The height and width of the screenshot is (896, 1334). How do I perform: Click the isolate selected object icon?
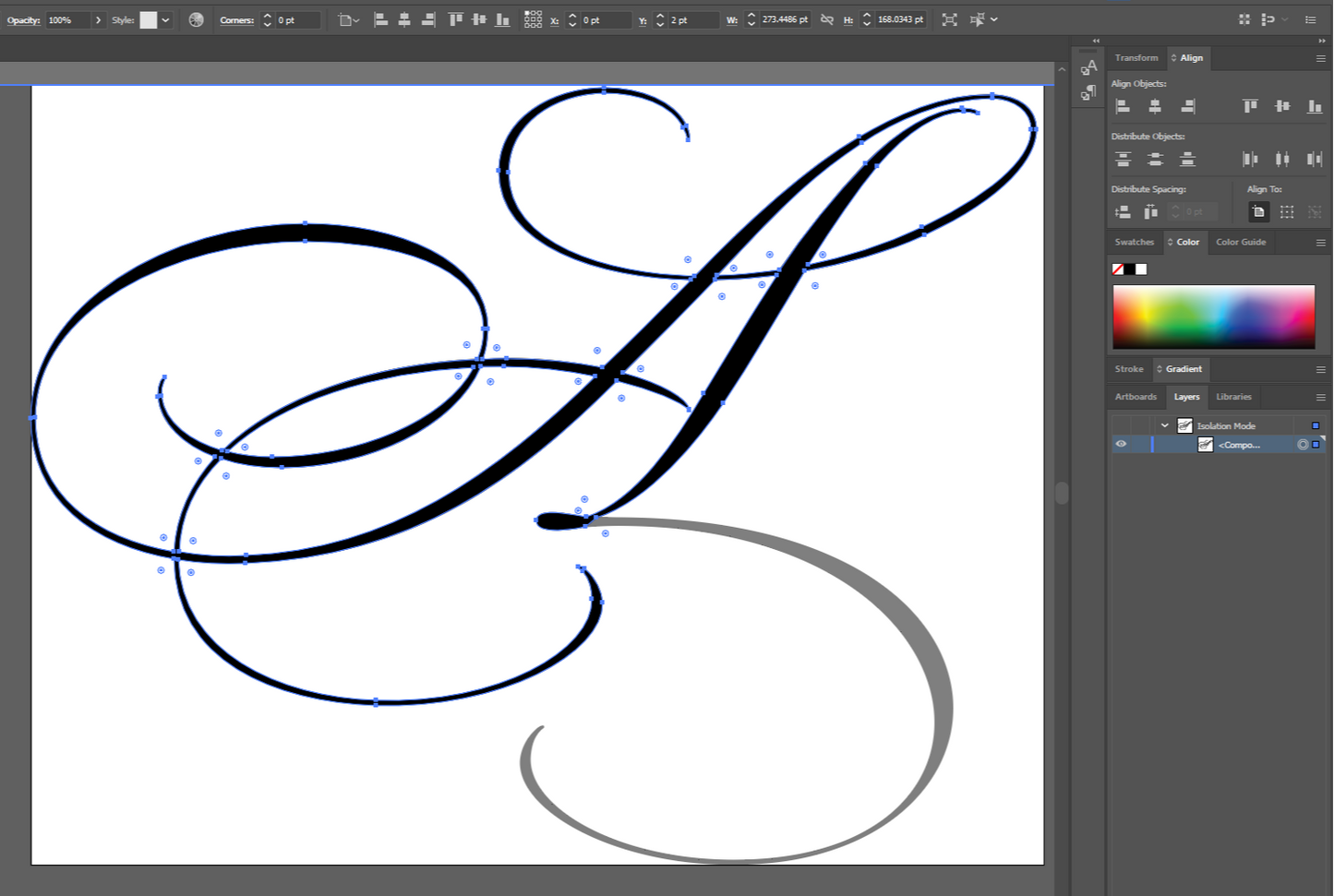coord(978,19)
